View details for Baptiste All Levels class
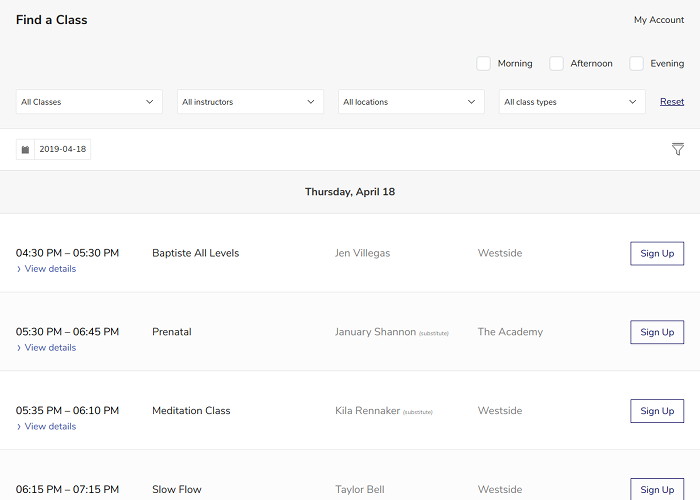Viewport: 700px width, 500px height. click(x=46, y=269)
